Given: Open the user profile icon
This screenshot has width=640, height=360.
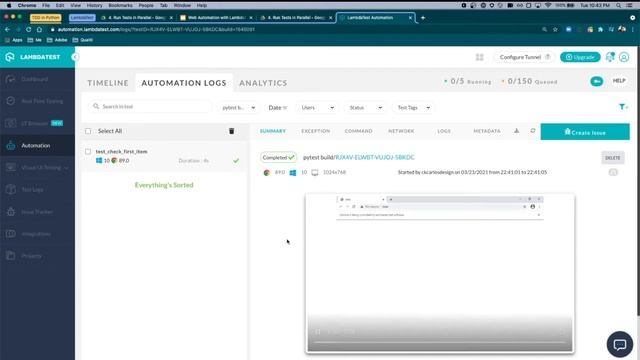Looking at the screenshot, I should tap(624, 57).
